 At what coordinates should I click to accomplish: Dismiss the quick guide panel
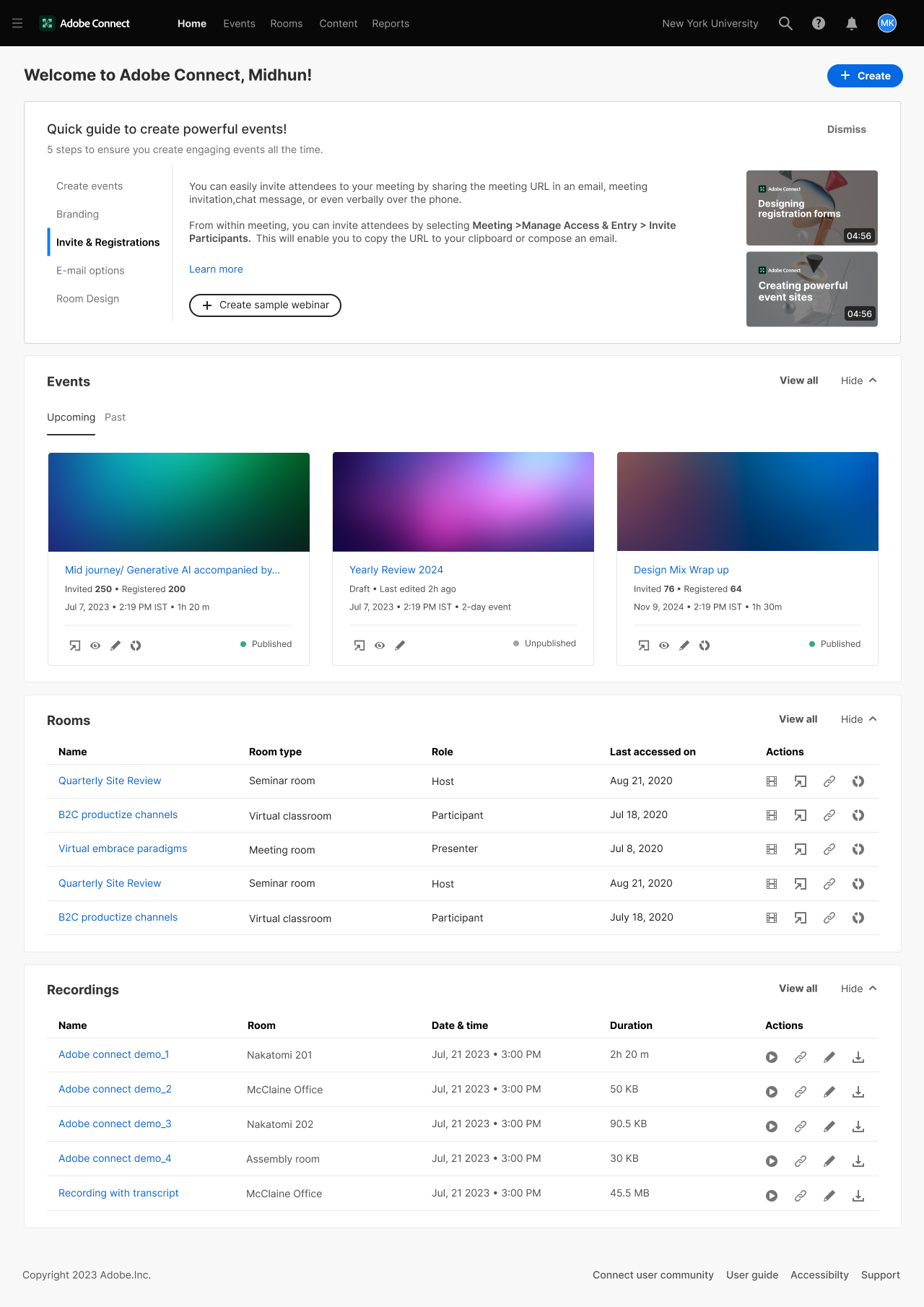click(847, 129)
